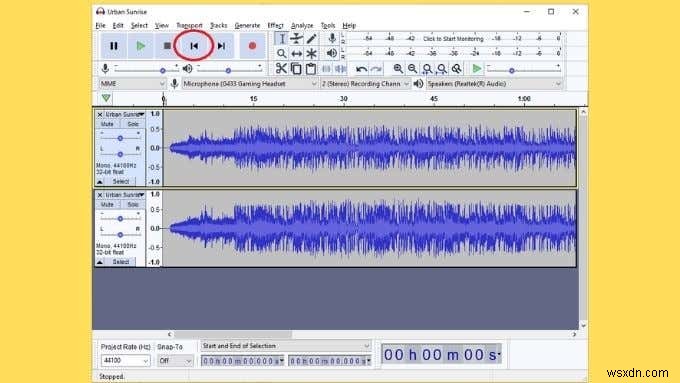Click Skip to End button

click(x=221, y=46)
